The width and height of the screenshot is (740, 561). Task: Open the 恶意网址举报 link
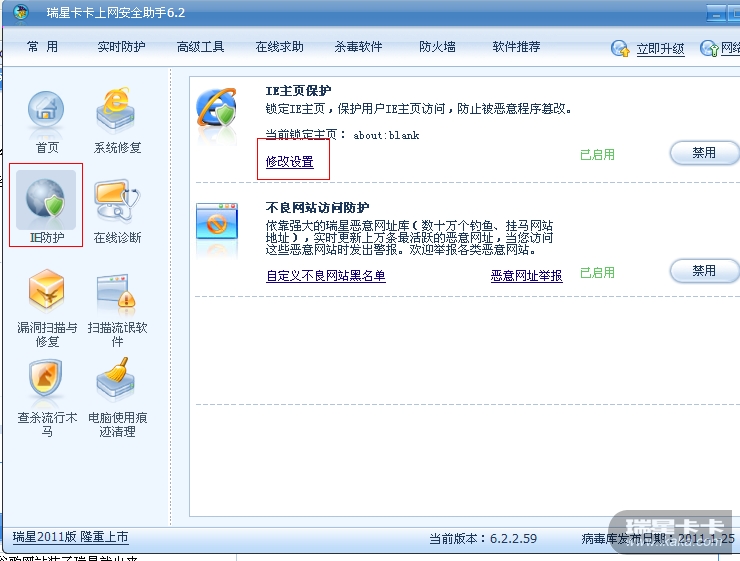(526, 276)
